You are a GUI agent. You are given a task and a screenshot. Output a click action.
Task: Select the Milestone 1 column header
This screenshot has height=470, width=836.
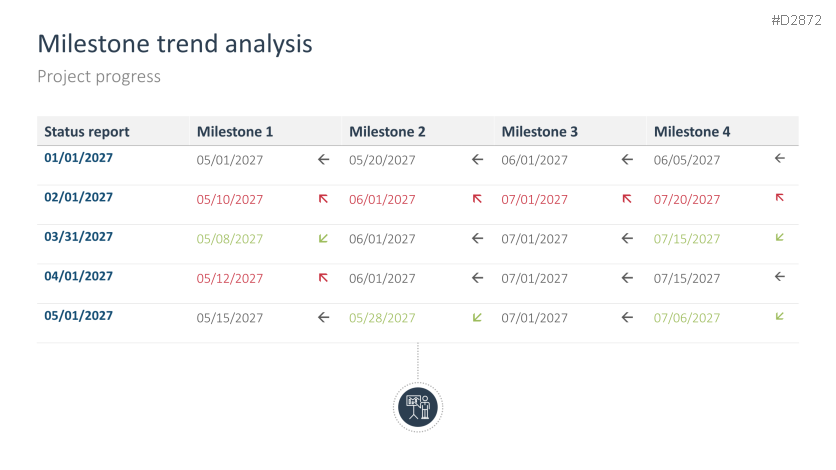(235, 132)
